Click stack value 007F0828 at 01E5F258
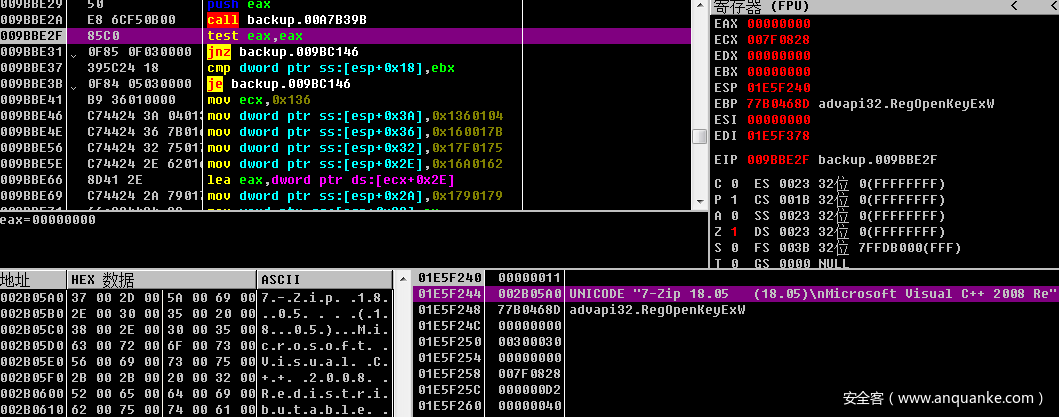This screenshot has height=417, width=1059. [x=531, y=374]
